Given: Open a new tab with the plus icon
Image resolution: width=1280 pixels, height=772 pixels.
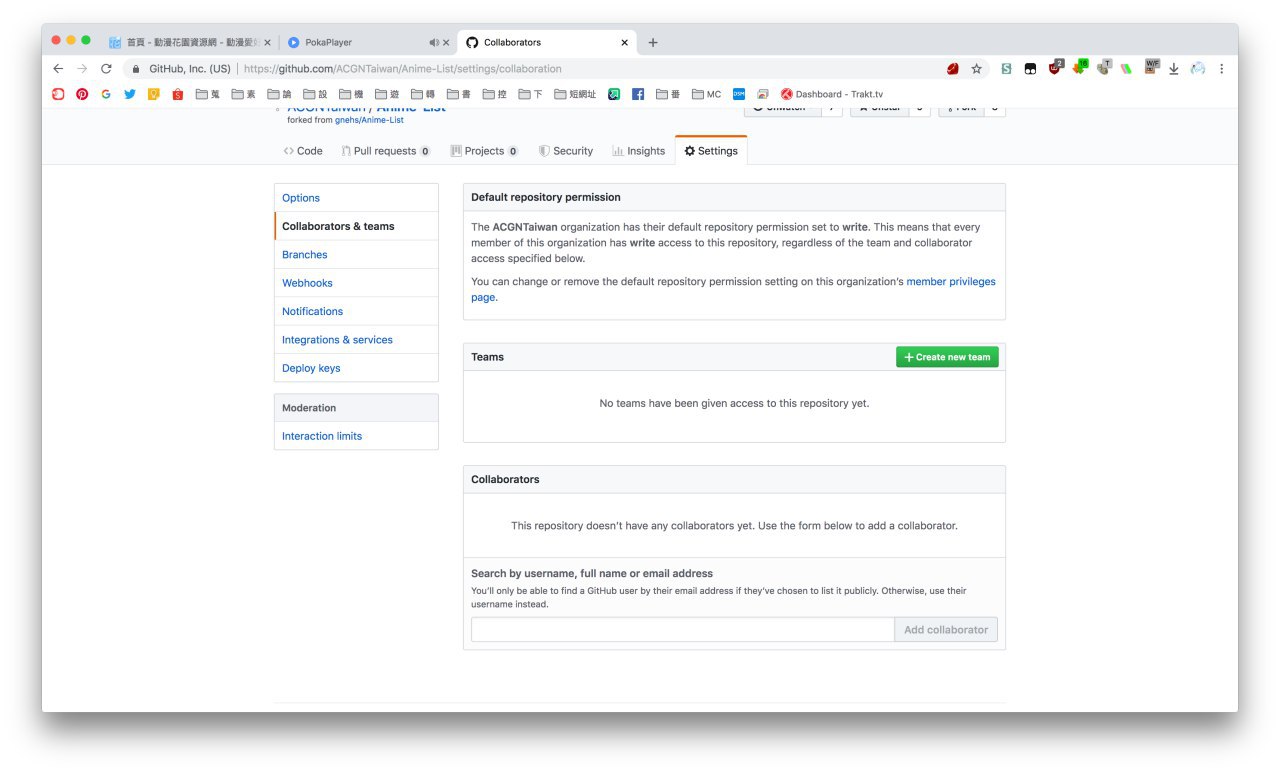Looking at the screenshot, I should click(x=653, y=42).
